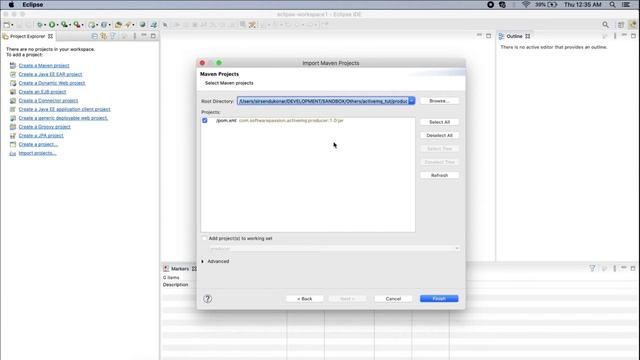Click the Refresh button

click(439, 175)
